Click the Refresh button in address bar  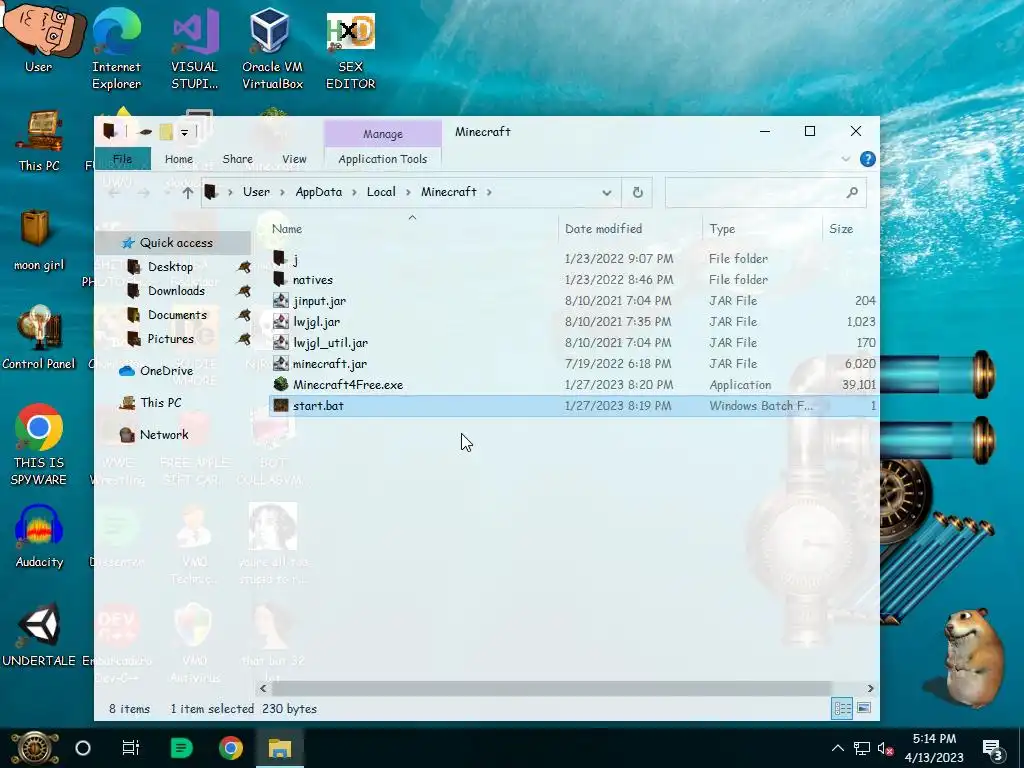[637, 192]
